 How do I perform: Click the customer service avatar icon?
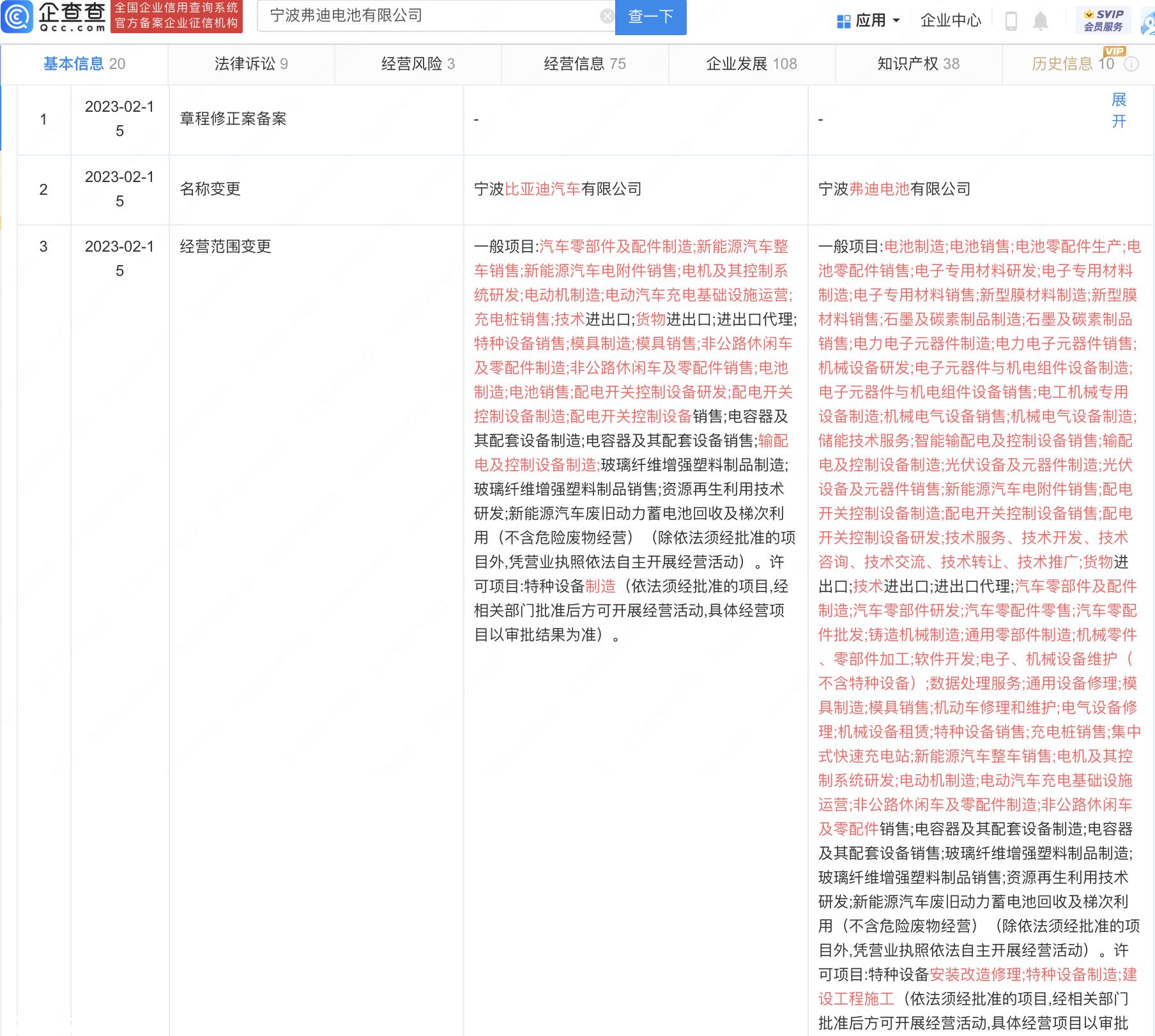1148,23
